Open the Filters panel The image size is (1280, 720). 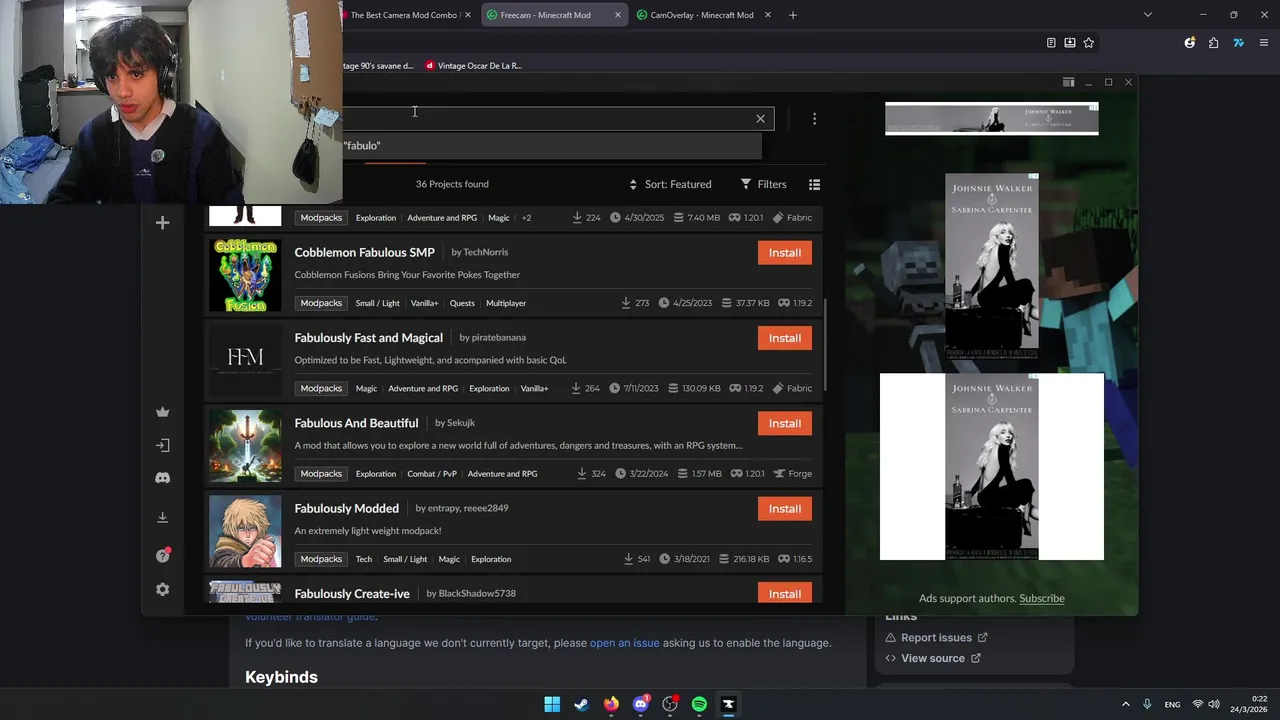tap(764, 184)
